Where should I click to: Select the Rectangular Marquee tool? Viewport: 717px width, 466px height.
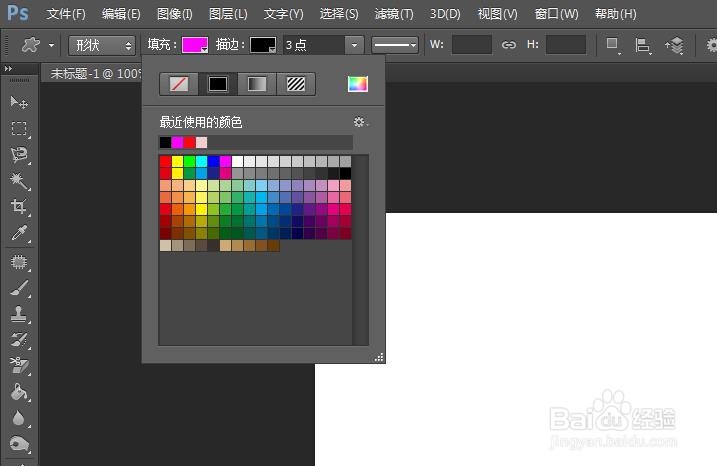19,129
